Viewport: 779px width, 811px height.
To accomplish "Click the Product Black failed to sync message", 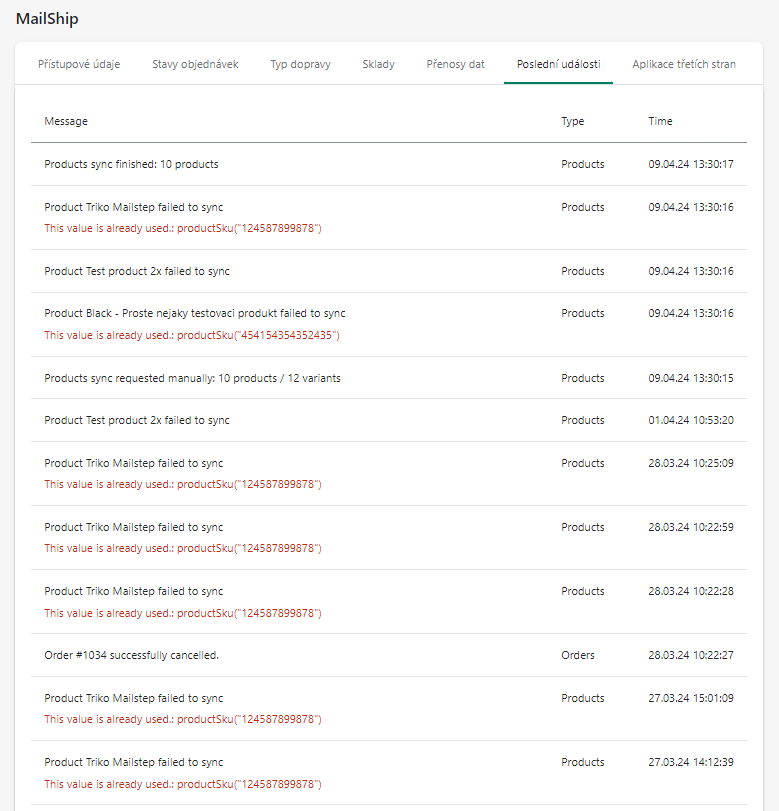I will point(195,313).
